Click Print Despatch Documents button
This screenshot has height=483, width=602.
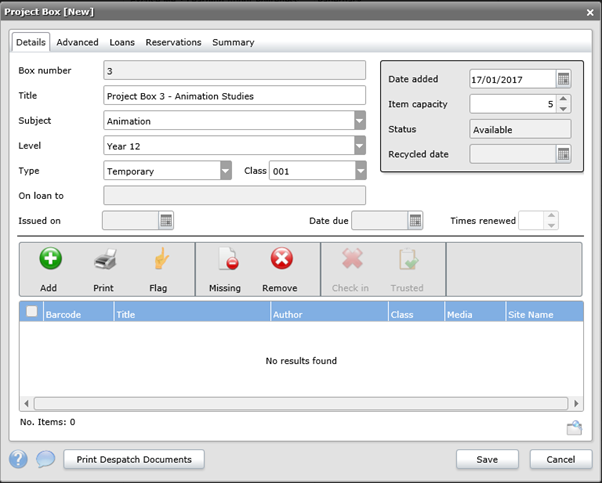point(134,460)
